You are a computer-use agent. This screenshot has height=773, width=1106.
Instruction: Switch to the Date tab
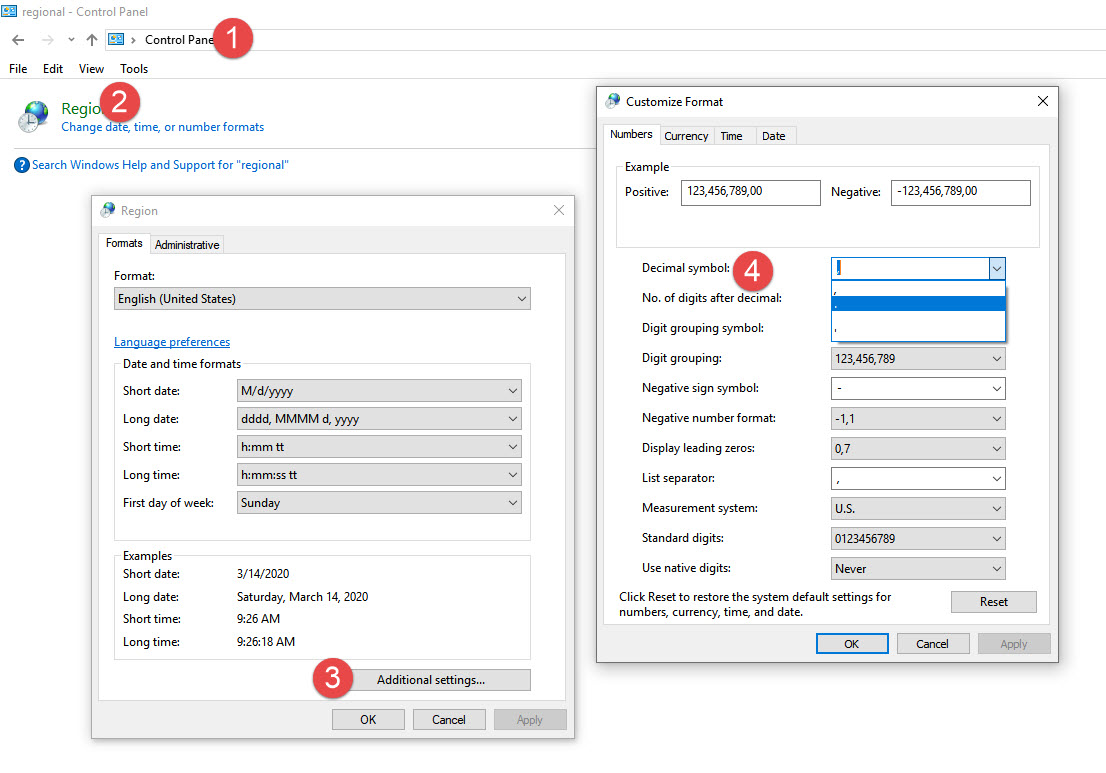click(x=774, y=136)
